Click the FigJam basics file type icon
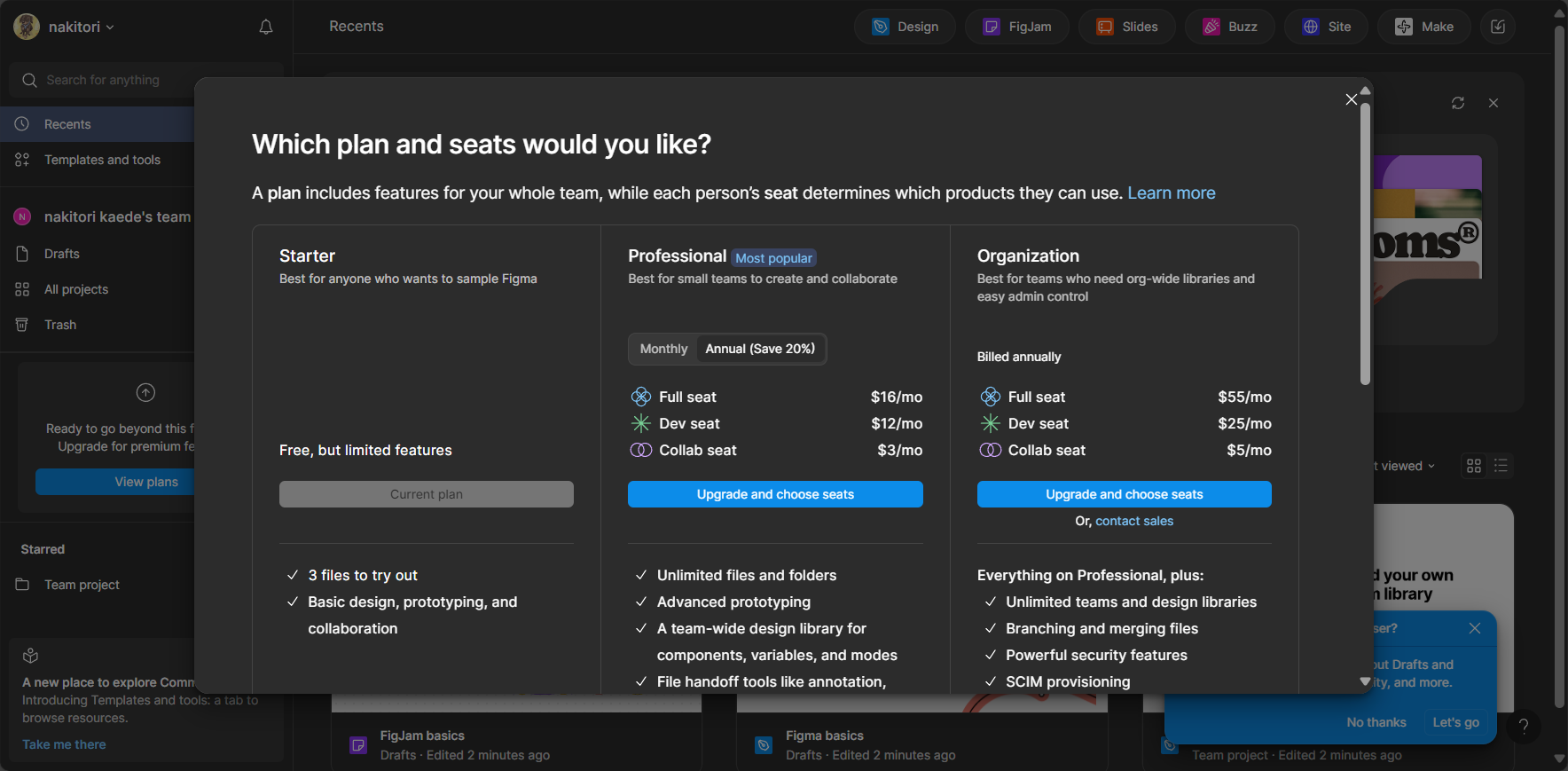The image size is (1568, 771). click(x=358, y=745)
